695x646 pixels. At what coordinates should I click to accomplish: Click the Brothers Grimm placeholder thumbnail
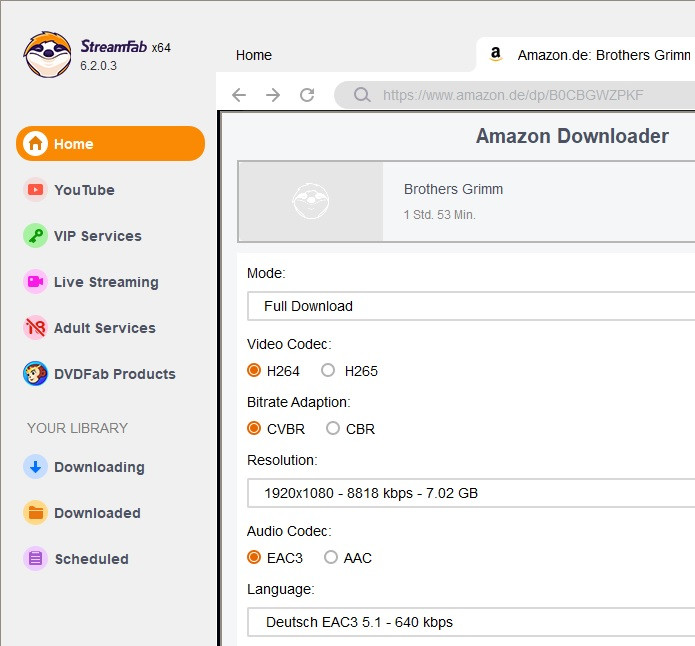click(311, 202)
